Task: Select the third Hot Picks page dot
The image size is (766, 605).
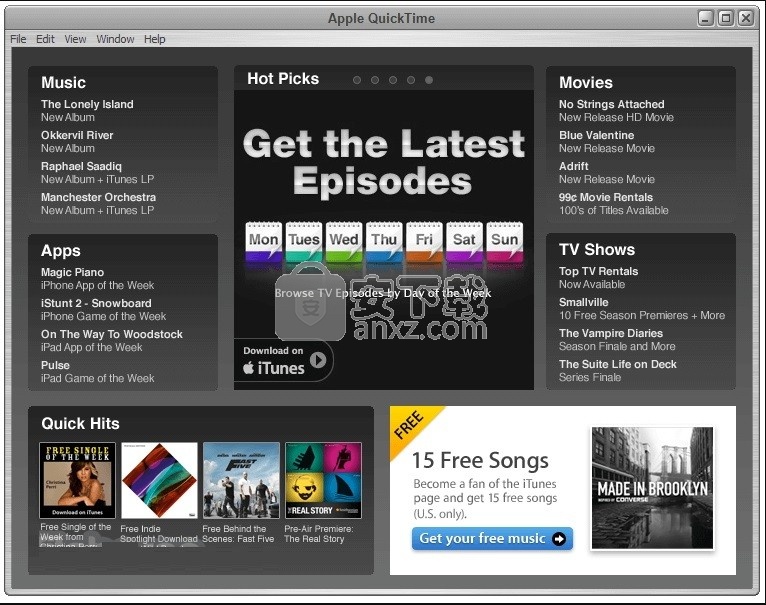Action: tap(393, 80)
